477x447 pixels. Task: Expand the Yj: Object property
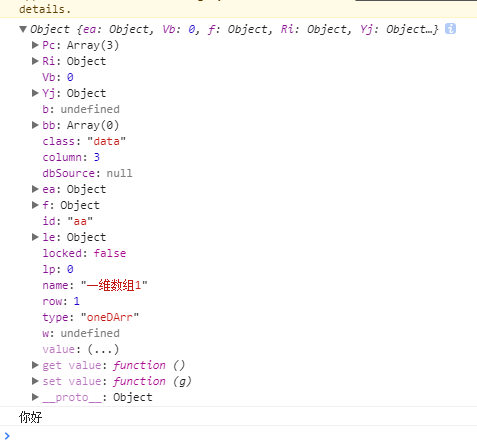coord(35,93)
